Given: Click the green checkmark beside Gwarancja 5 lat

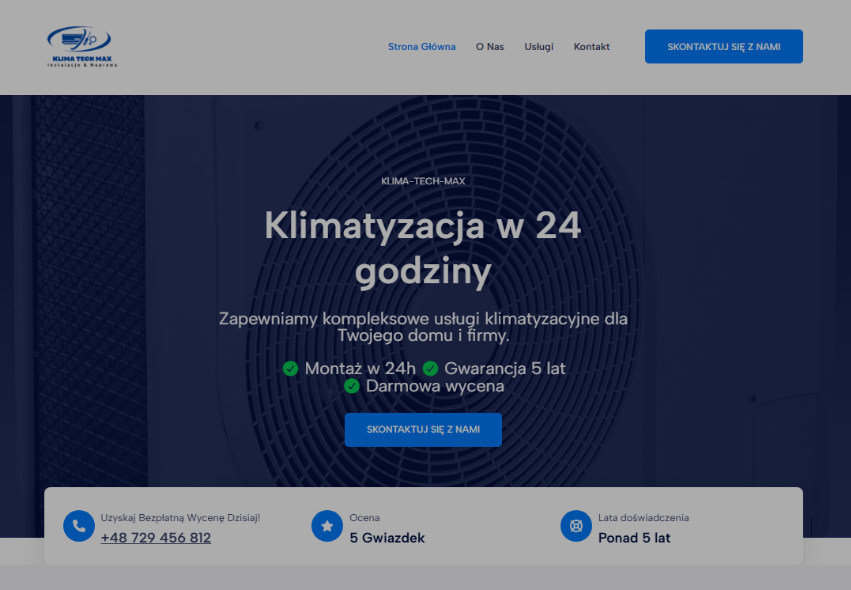Looking at the screenshot, I should [430, 368].
